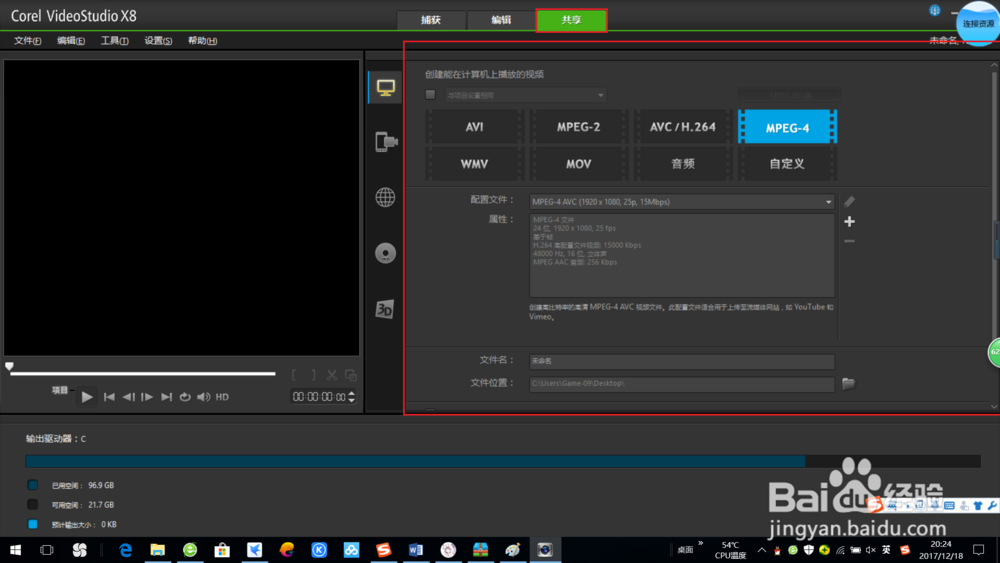This screenshot has width=1000, height=563.
Task: Click the 文件位置 path field
Action: (682, 383)
